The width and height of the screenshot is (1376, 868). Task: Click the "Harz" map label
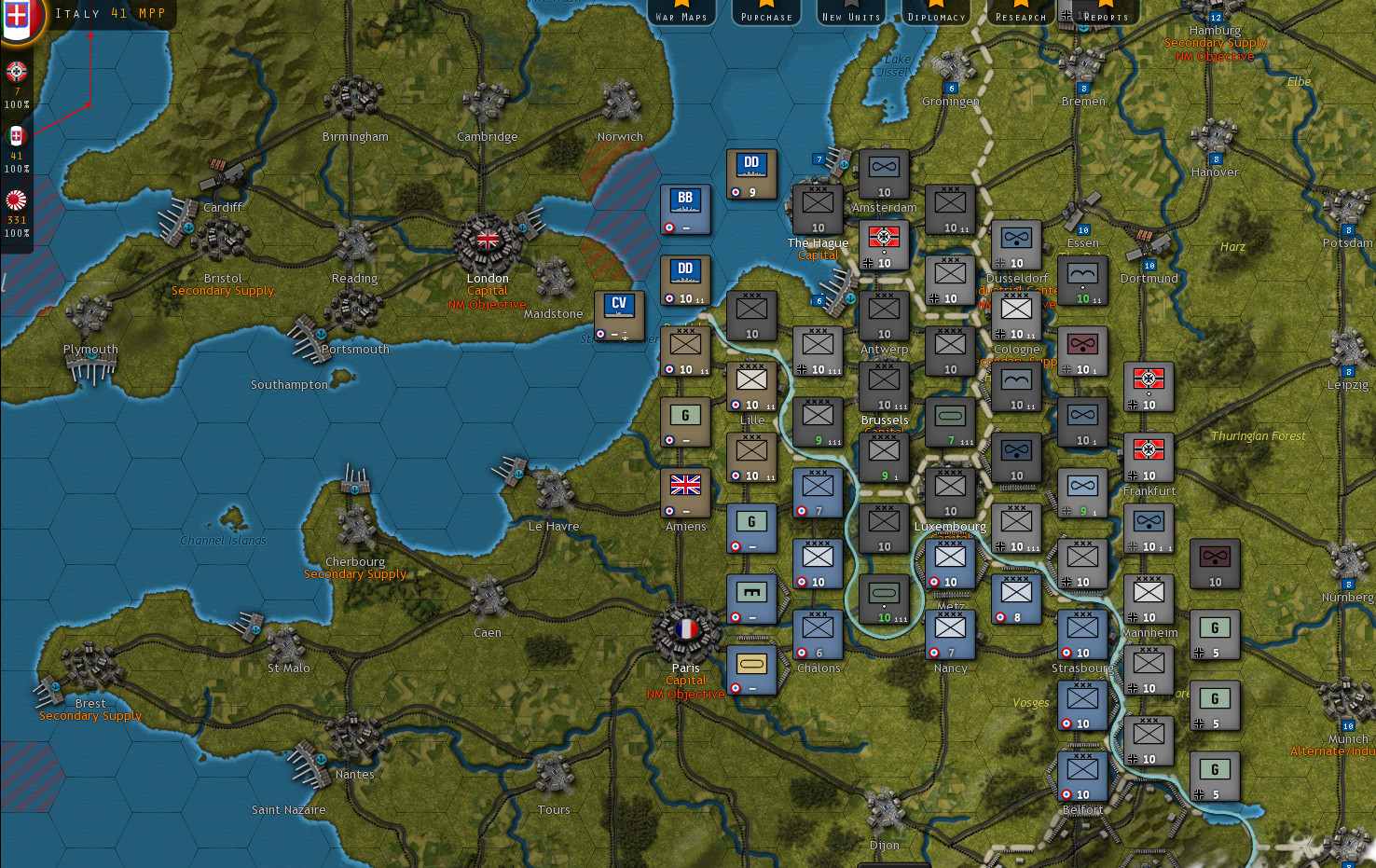tap(1232, 246)
